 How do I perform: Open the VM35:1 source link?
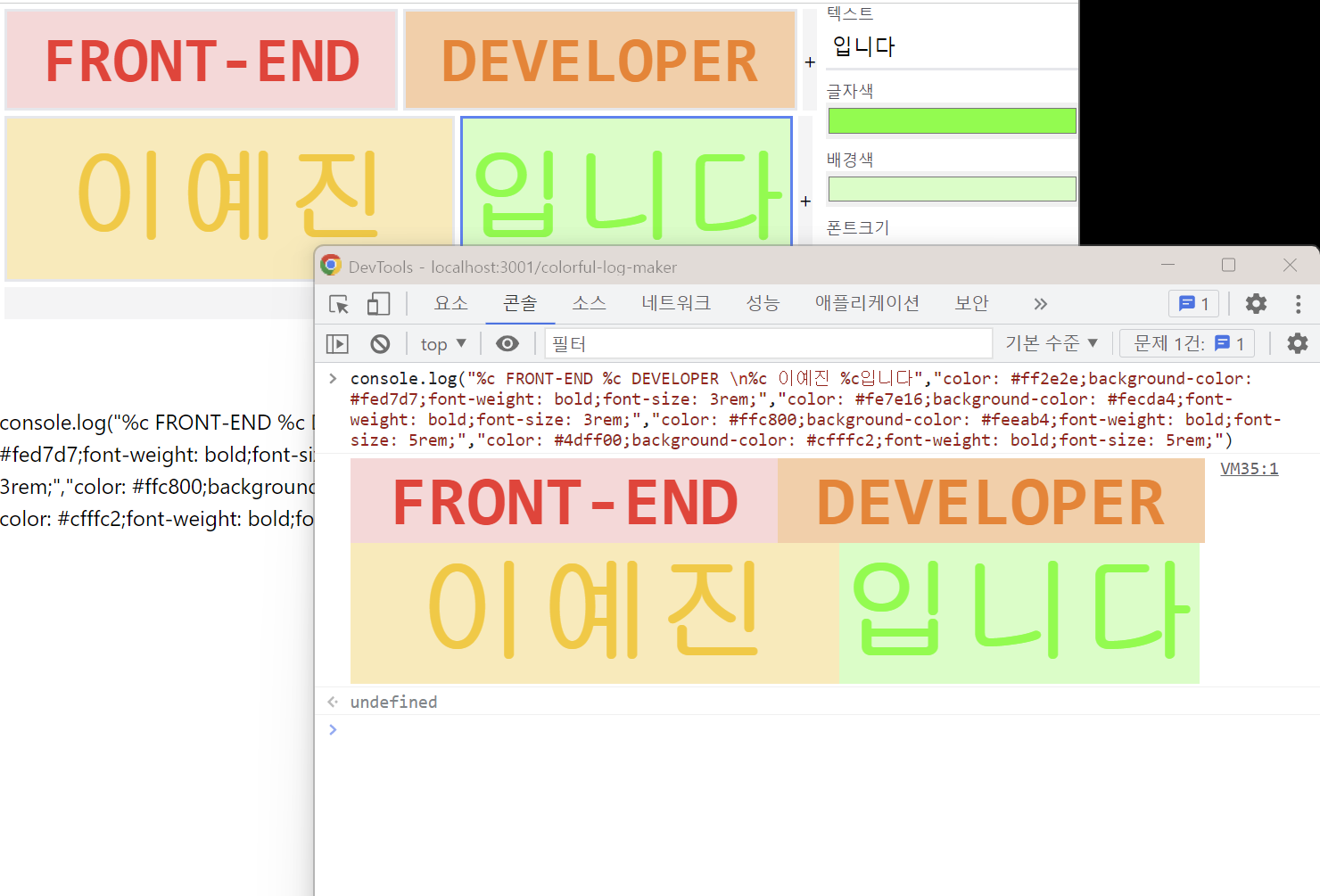tap(1248, 467)
